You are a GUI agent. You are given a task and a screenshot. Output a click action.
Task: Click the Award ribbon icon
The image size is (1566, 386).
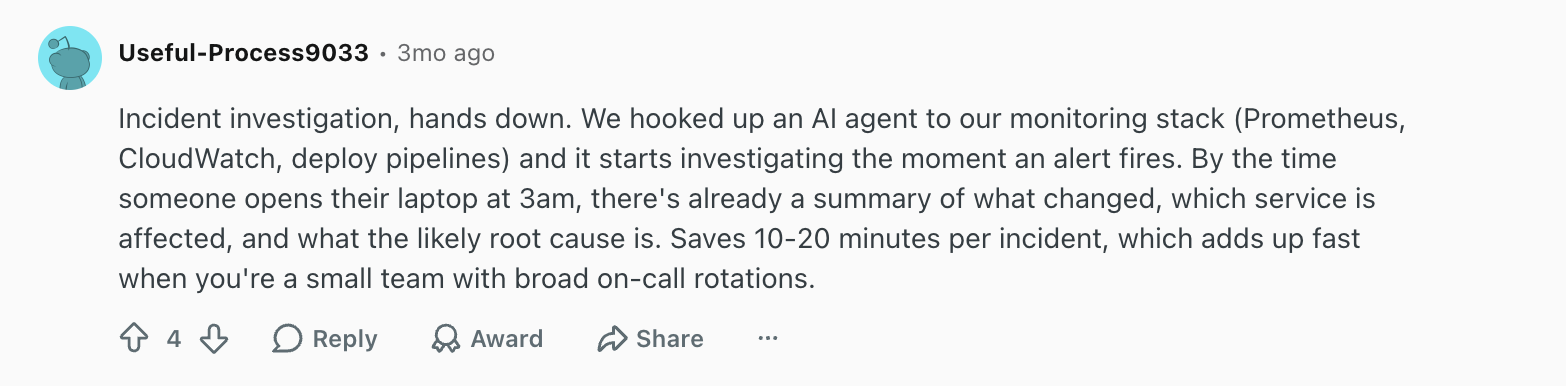(445, 339)
